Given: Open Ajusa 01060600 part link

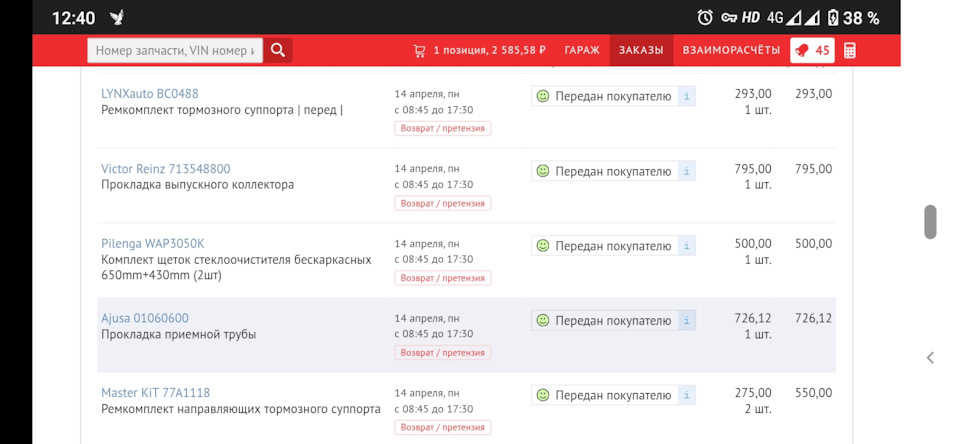Looking at the screenshot, I should 144,318.
